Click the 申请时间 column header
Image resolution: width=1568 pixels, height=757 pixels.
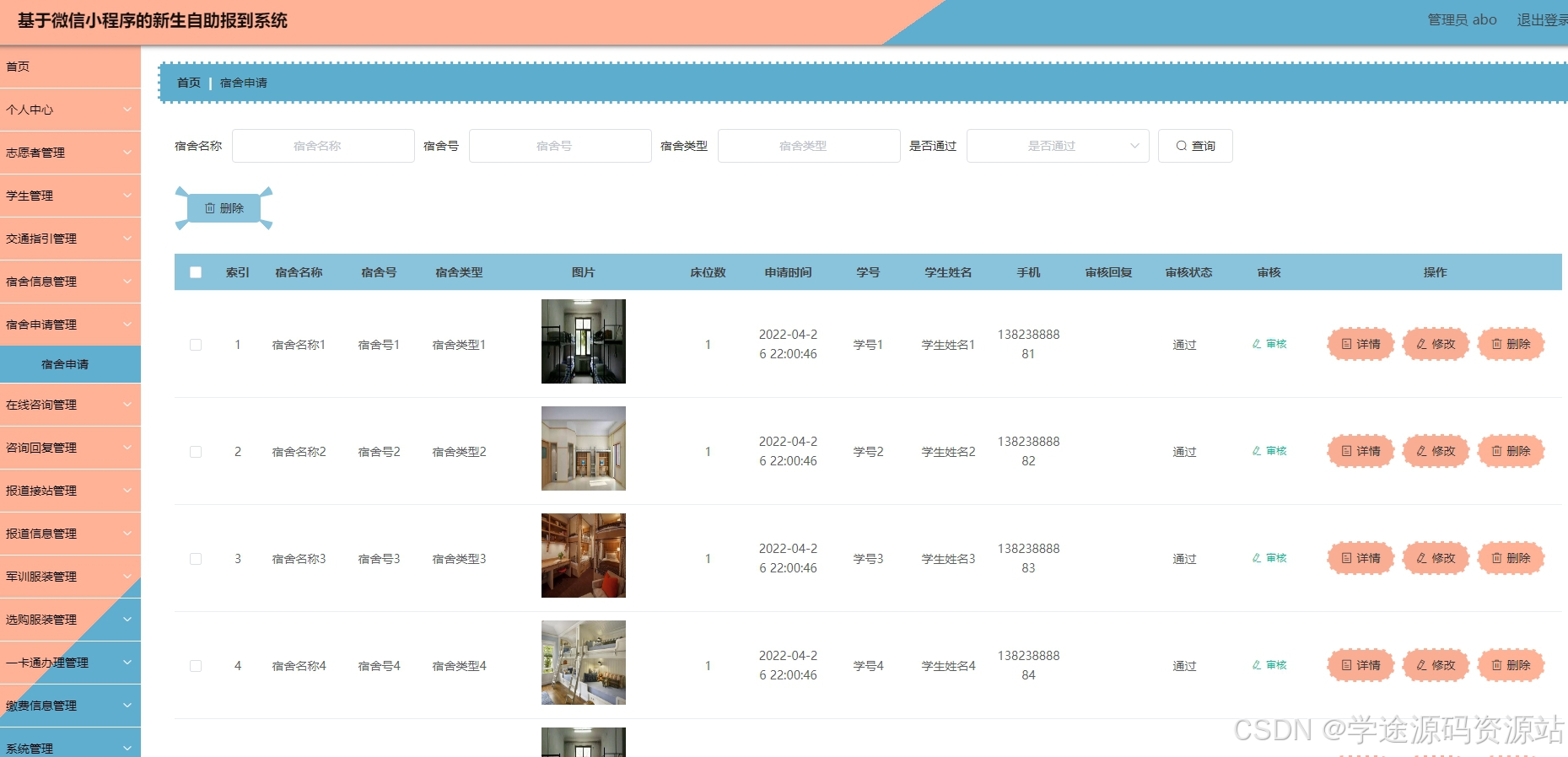(788, 272)
